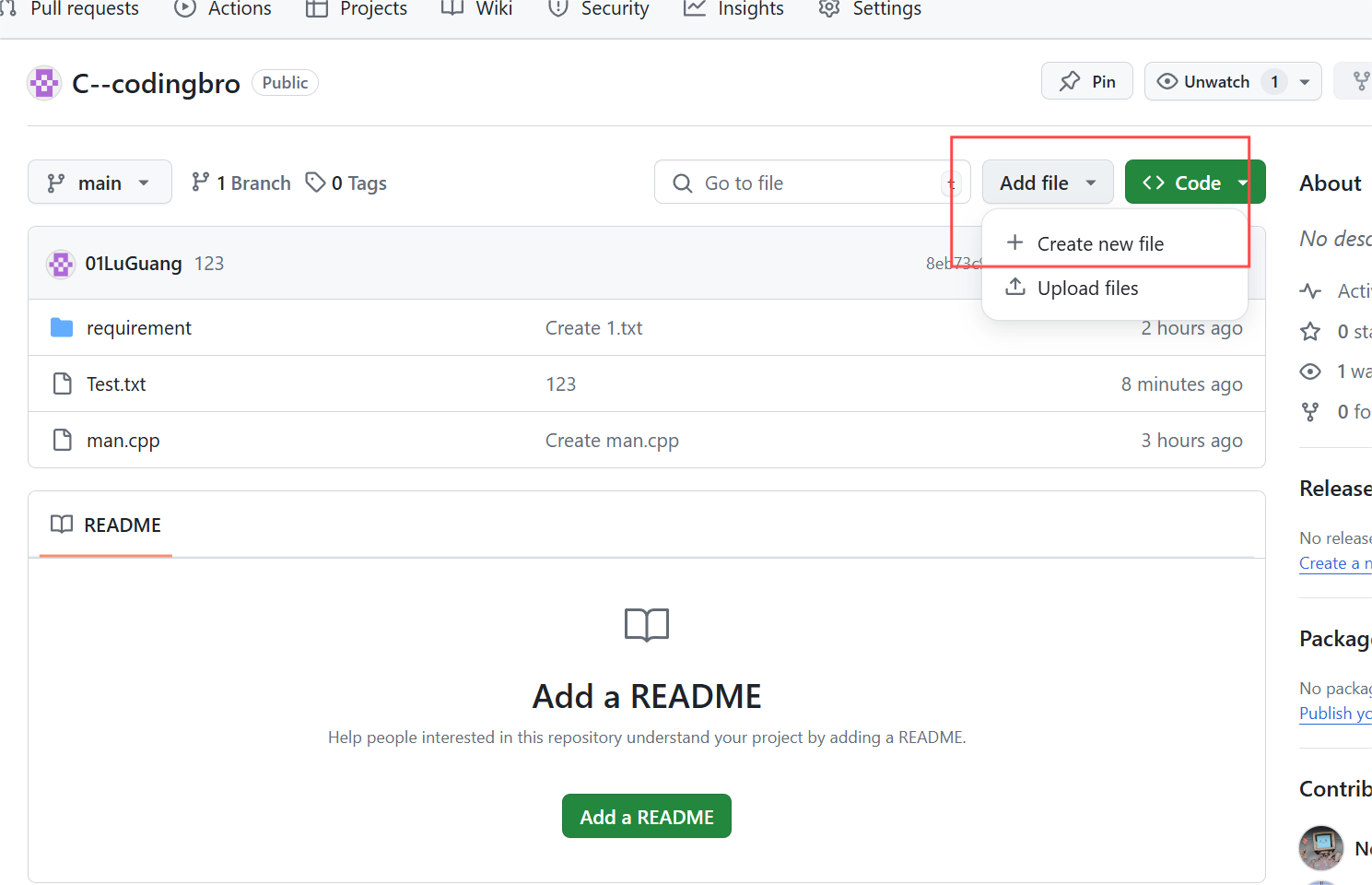Toggle Unwatch for this repository
Viewport: 1372px width, 885px height.
coord(1203,81)
